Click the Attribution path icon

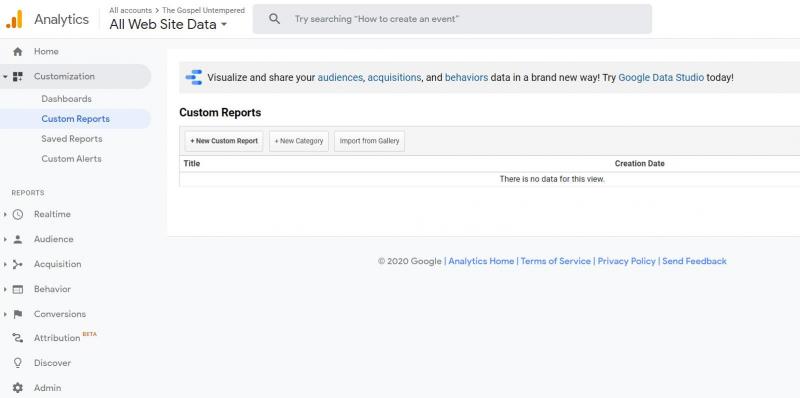pyautogui.click(x=18, y=338)
